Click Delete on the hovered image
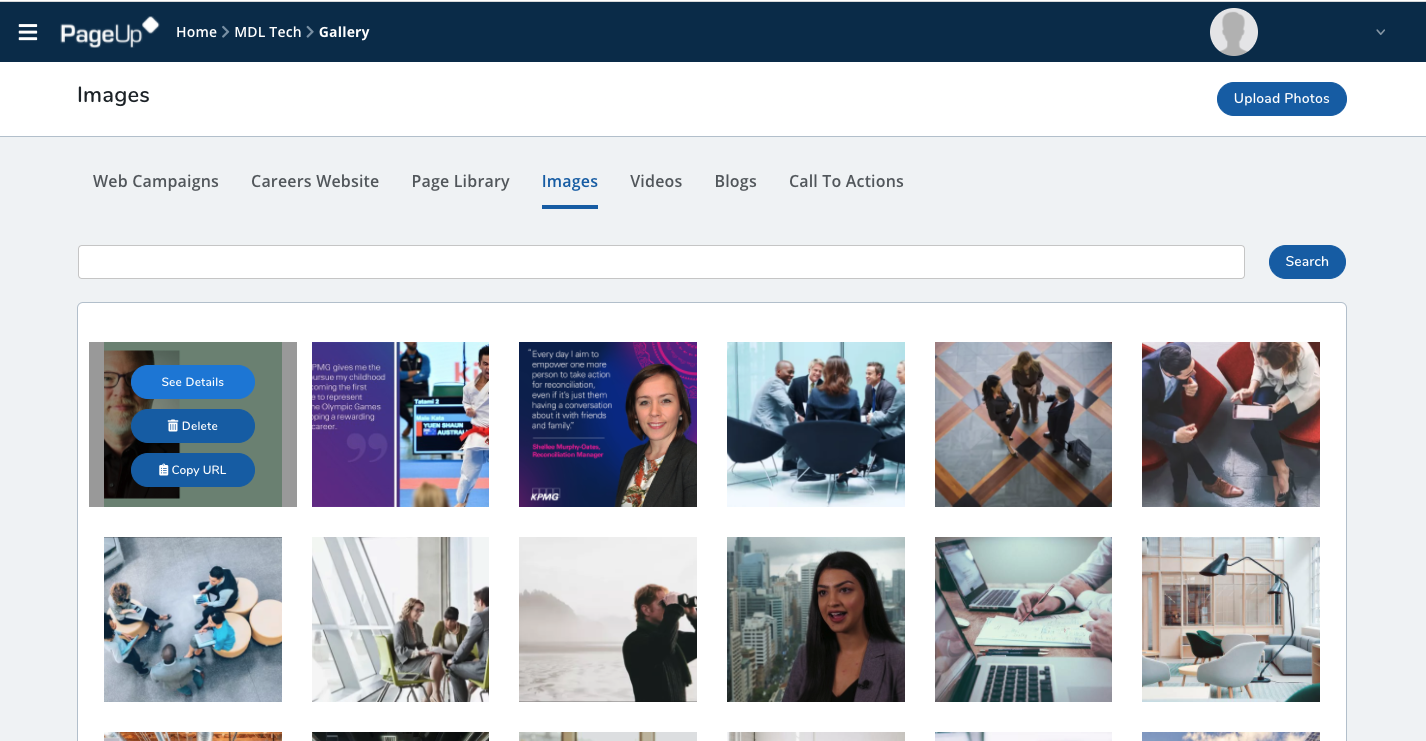The height and width of the screenshot is (741, 1426). (x=193, y=426)
